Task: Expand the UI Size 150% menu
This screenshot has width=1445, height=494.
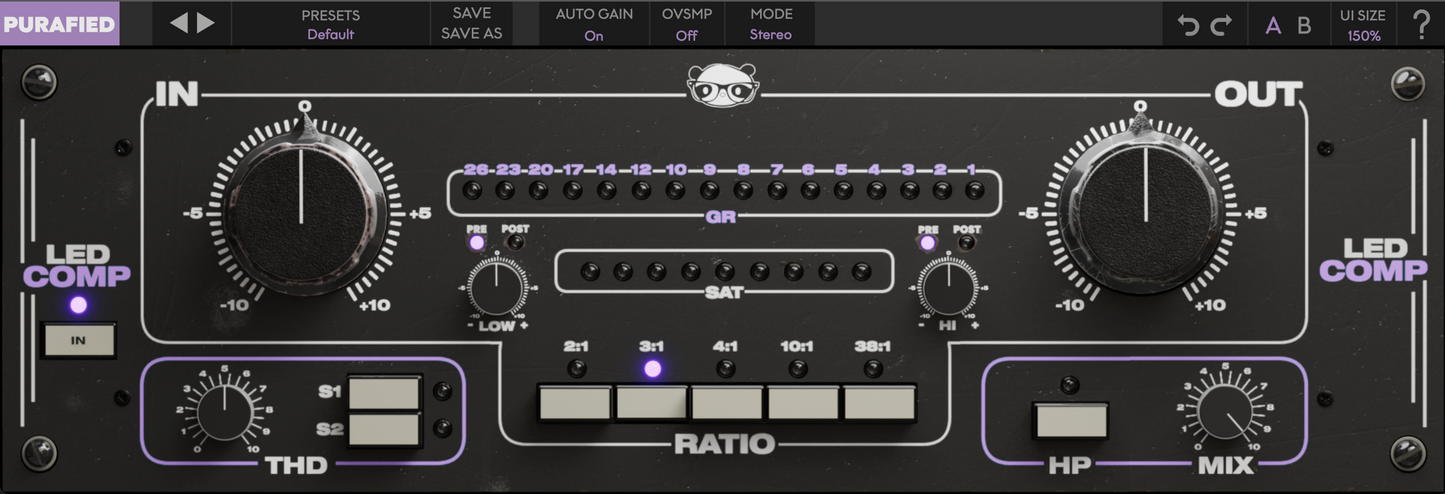Action: (x=1363, y=25)
